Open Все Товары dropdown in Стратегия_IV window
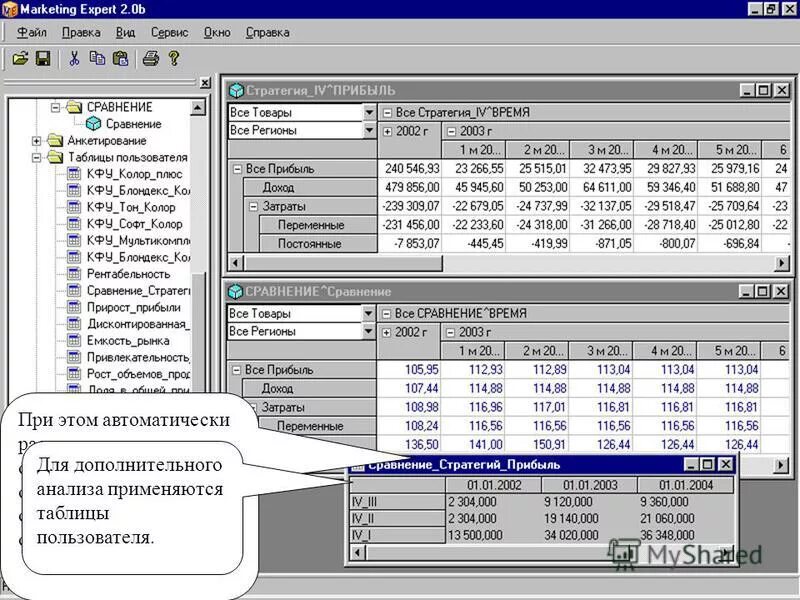 [369, 112]
